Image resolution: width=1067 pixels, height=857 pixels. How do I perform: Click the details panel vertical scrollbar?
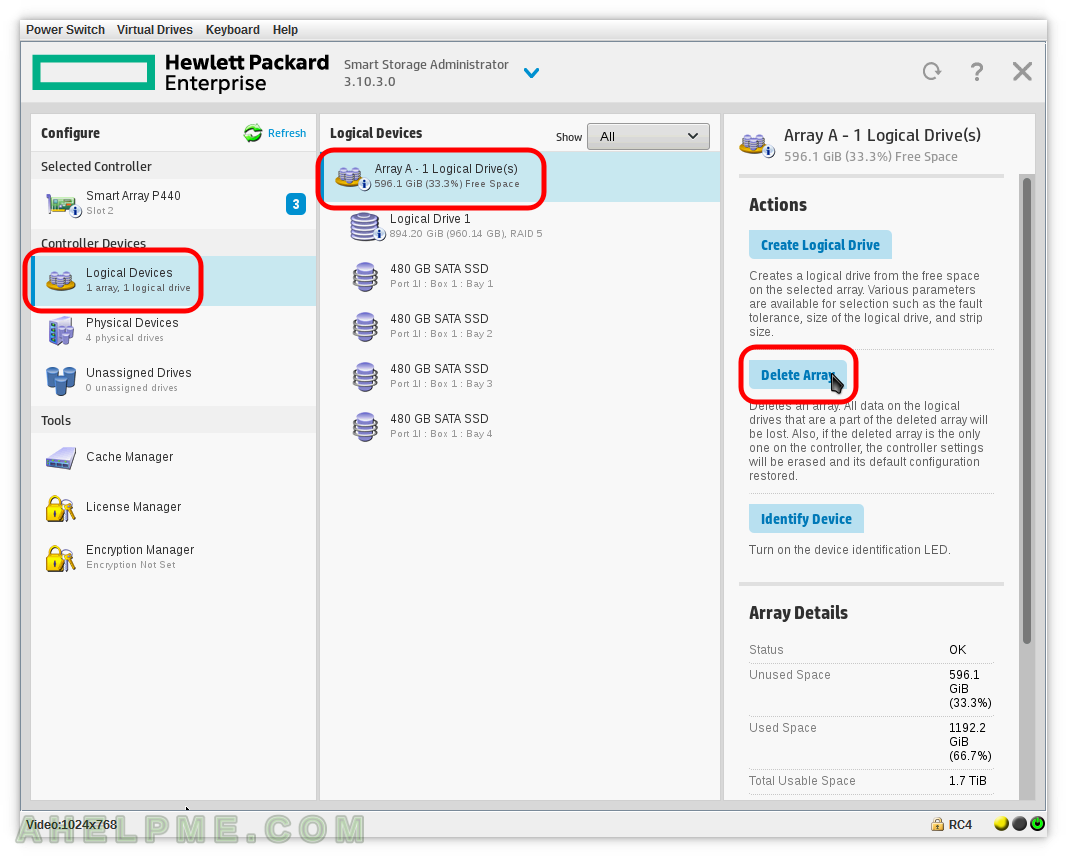point(1027,410)
